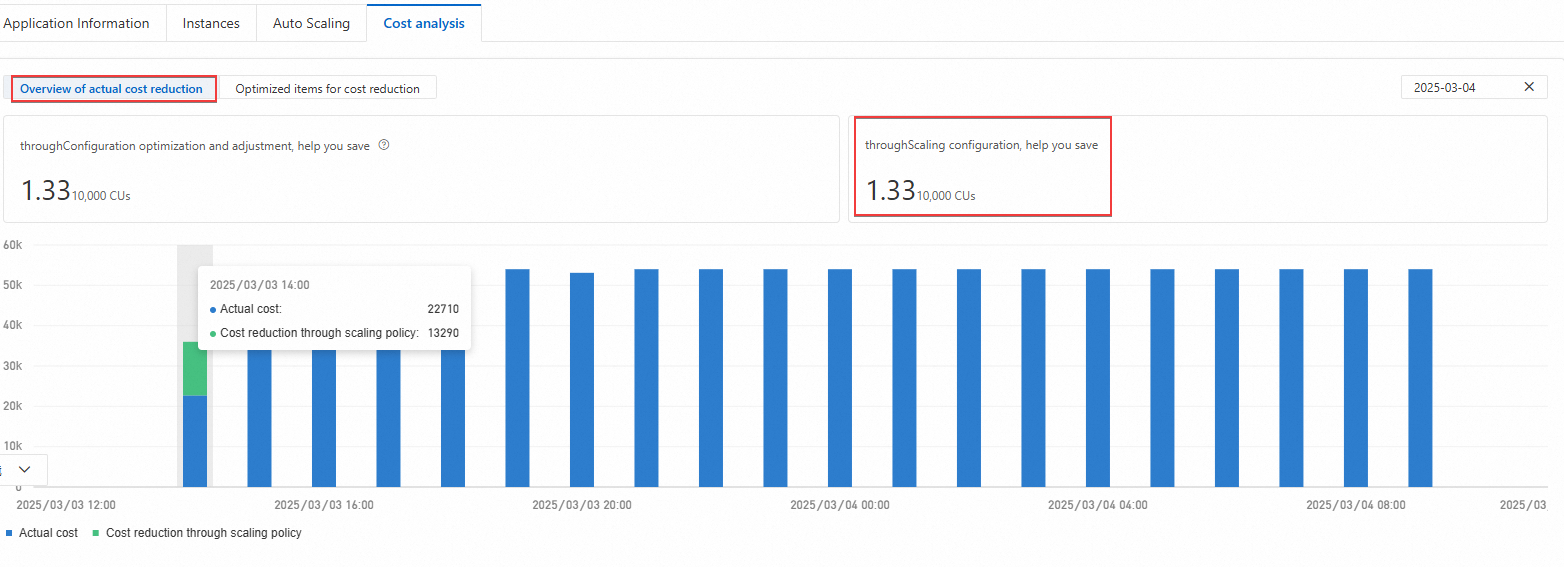Click the 2025/03/03 20:00 axis label
Screen dimensions: 1564x567
coord(582,505)
